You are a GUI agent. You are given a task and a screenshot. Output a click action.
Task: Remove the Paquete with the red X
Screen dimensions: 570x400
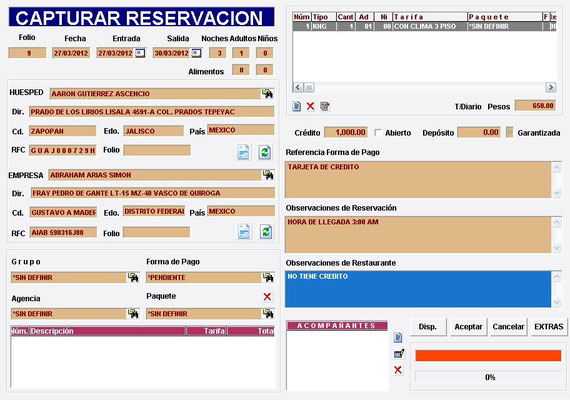tap(267, 297)
